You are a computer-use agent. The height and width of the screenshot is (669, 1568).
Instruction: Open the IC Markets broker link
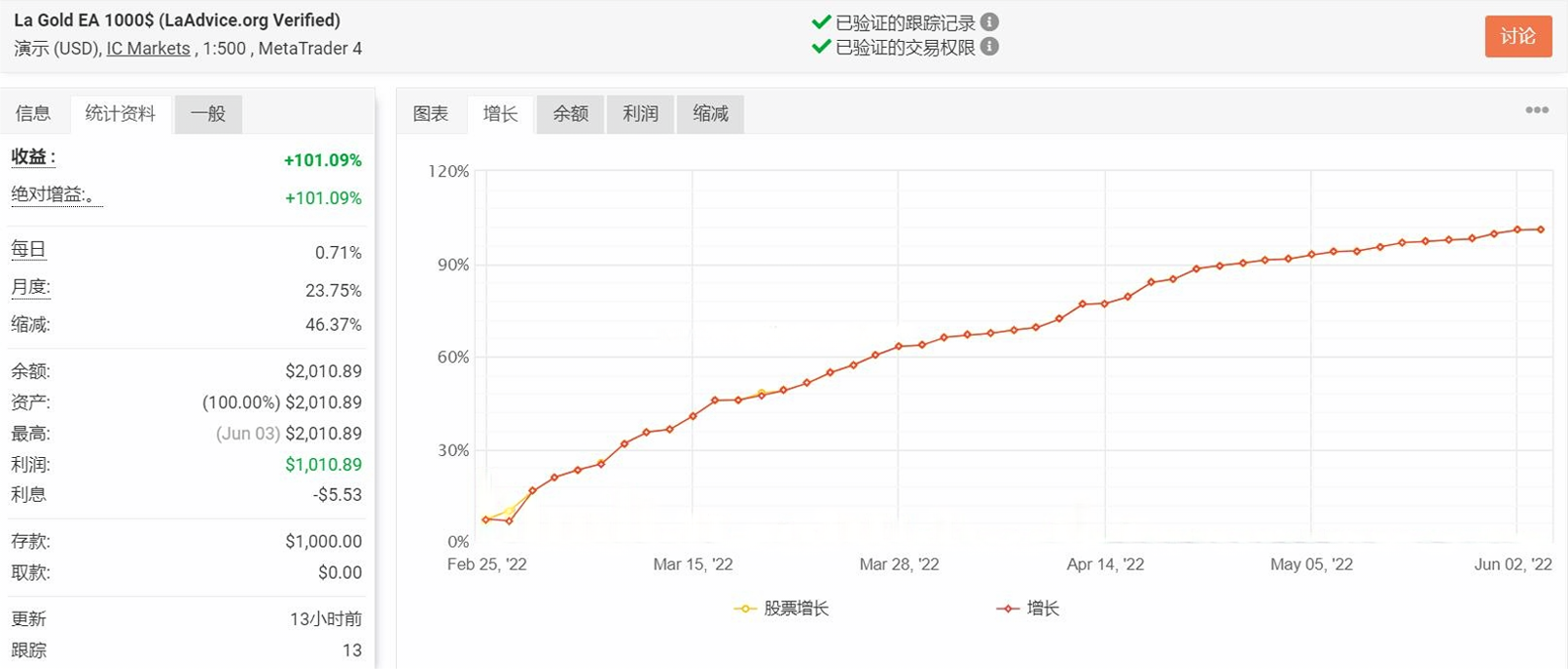pyautogui.click(x=148, y=49)
